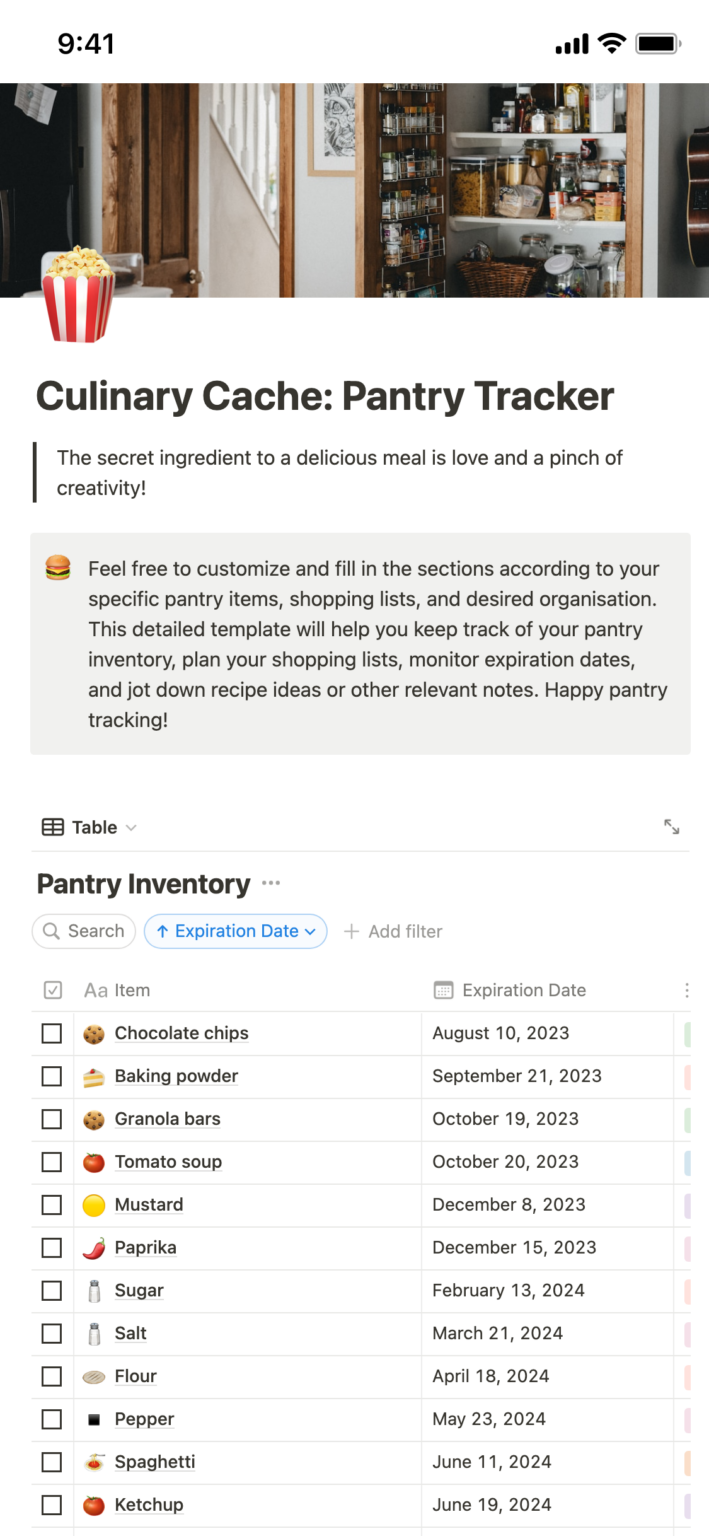This screenshot has height=1536, width=709.
Task: Open the Table view dropdown
Action: pos(129,827)
